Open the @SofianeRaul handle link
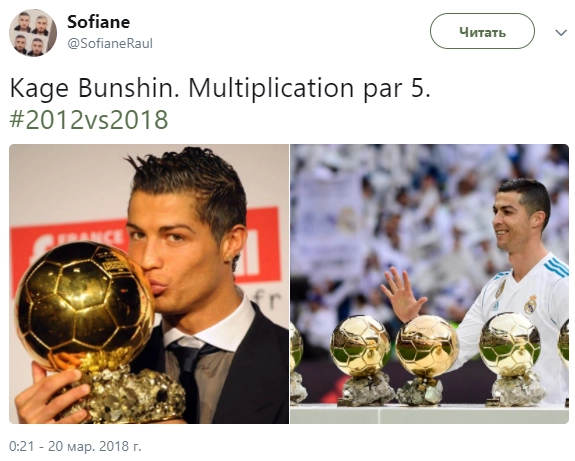Image resolution: width=575 pixels, height=461 pixels. [x=110, y=44]
